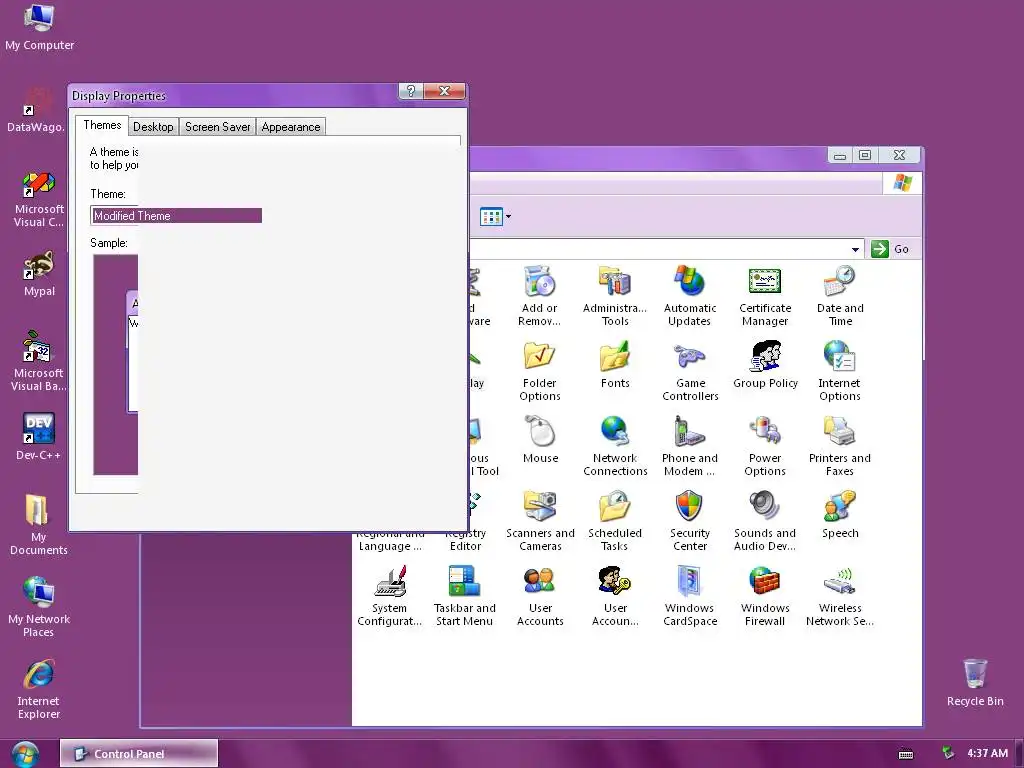Open Group Policy icon
The width and height of the screenshot is (1024, 768).
(765, 364)
